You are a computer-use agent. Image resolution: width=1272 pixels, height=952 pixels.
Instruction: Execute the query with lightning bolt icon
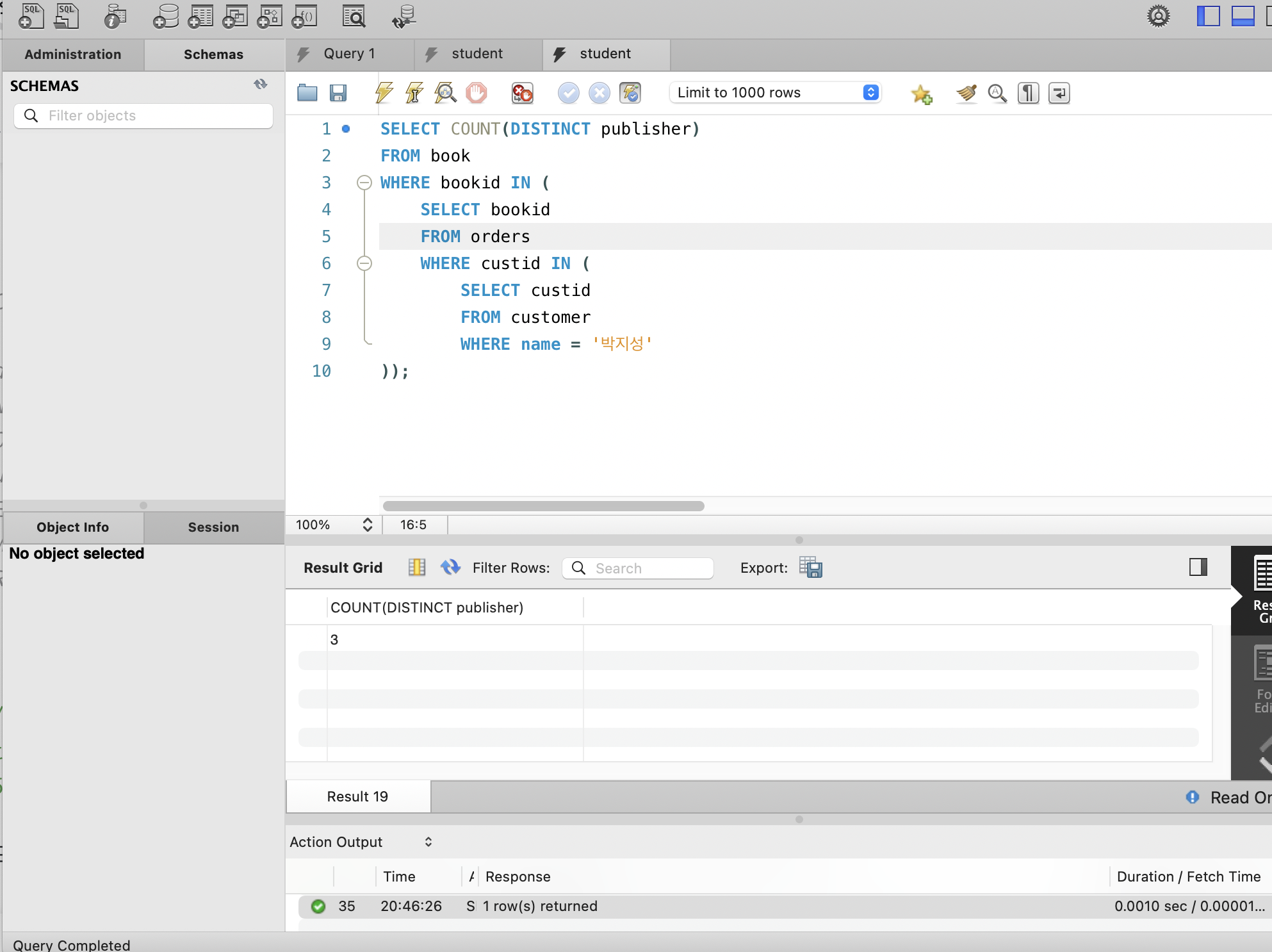[x=384, y=93]
